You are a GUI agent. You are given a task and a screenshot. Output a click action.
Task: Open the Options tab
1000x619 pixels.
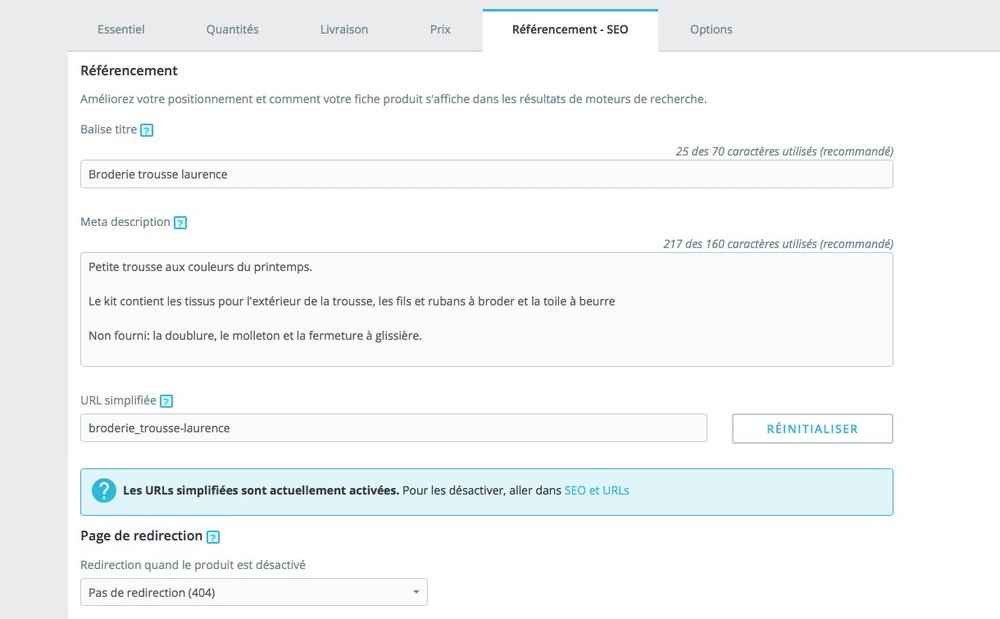click(x=711, y=29)
